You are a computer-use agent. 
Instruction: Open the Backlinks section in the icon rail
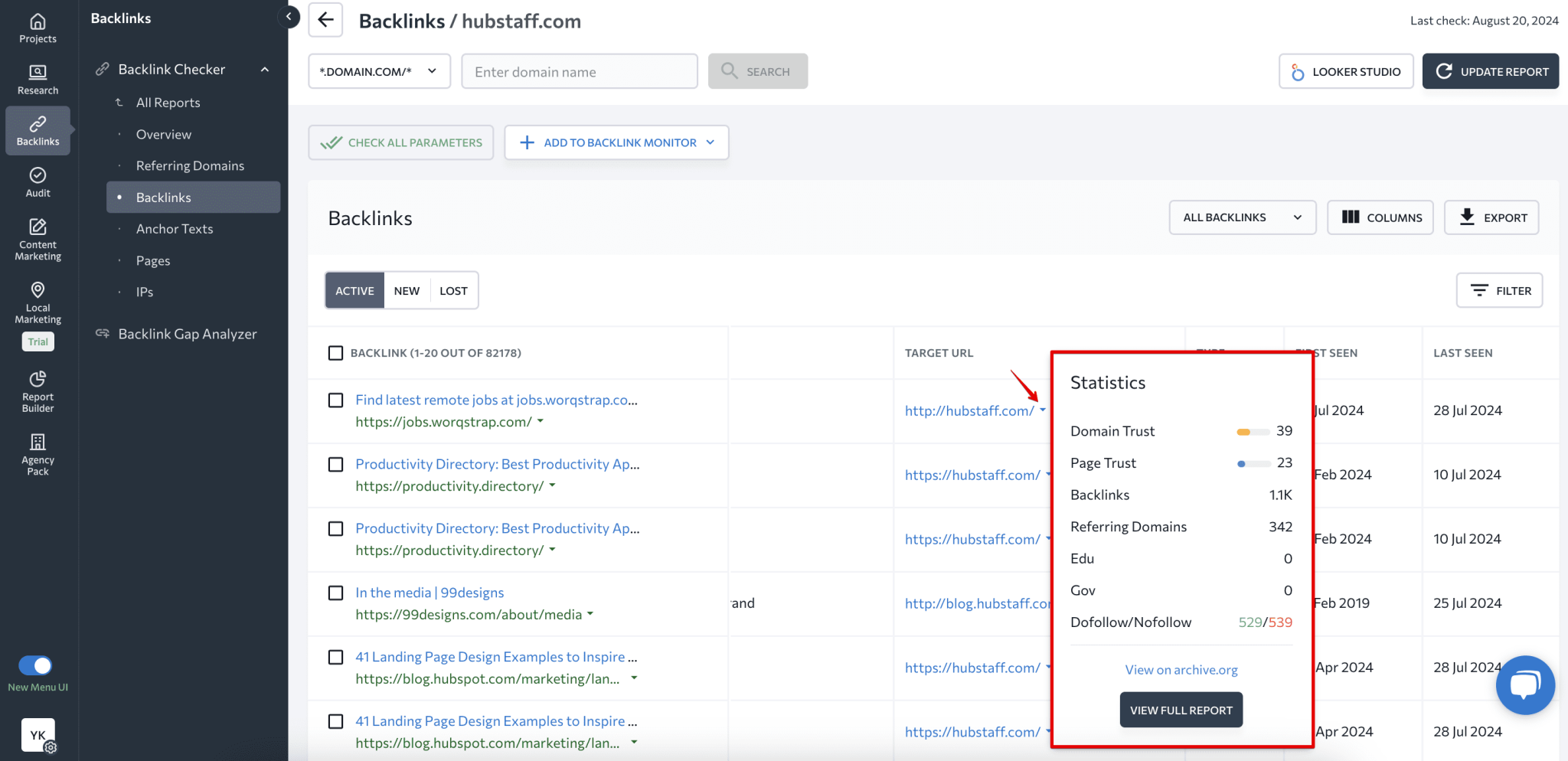[38, 131]
